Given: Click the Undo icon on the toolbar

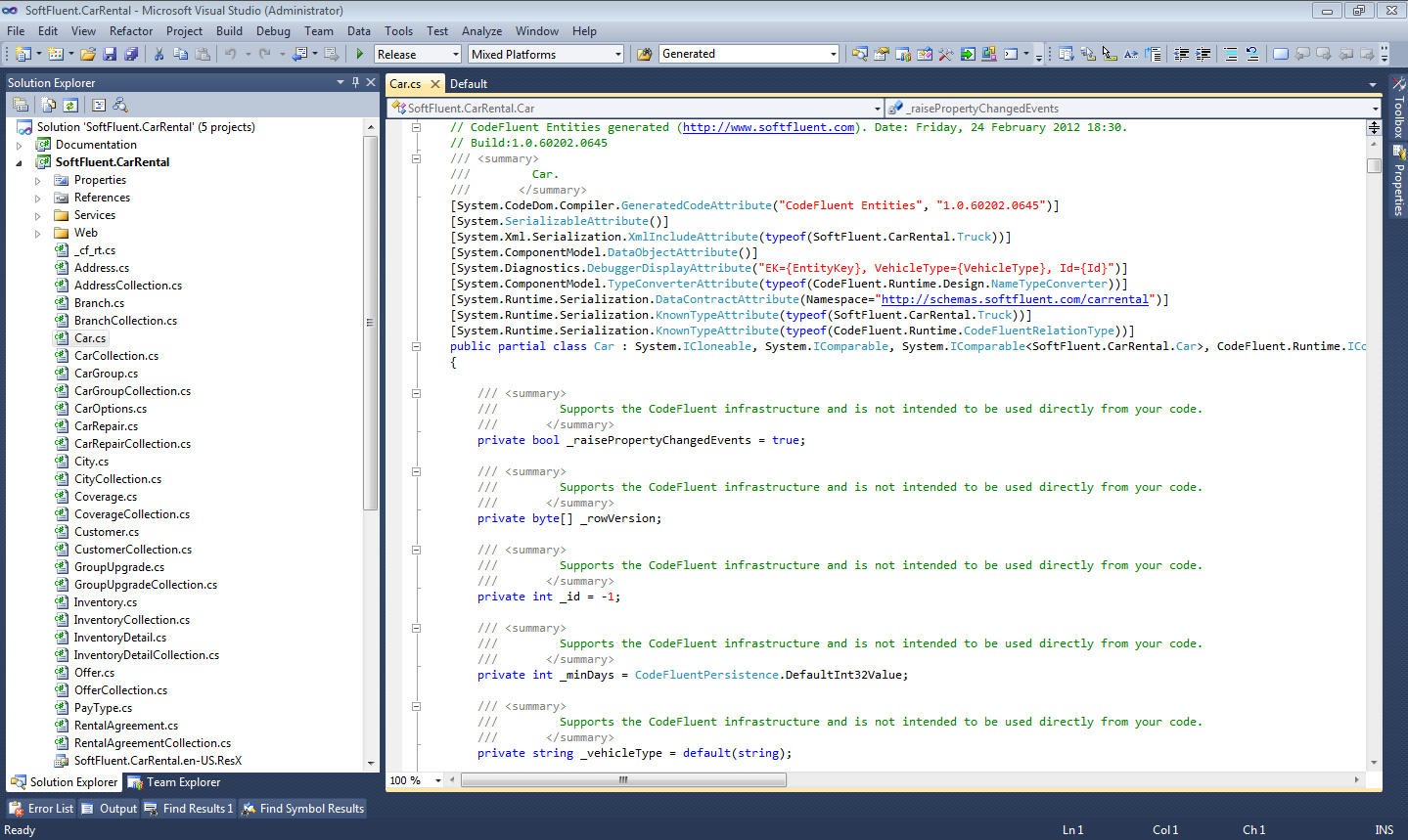Looking at the screenshot, I should point(232,53).
